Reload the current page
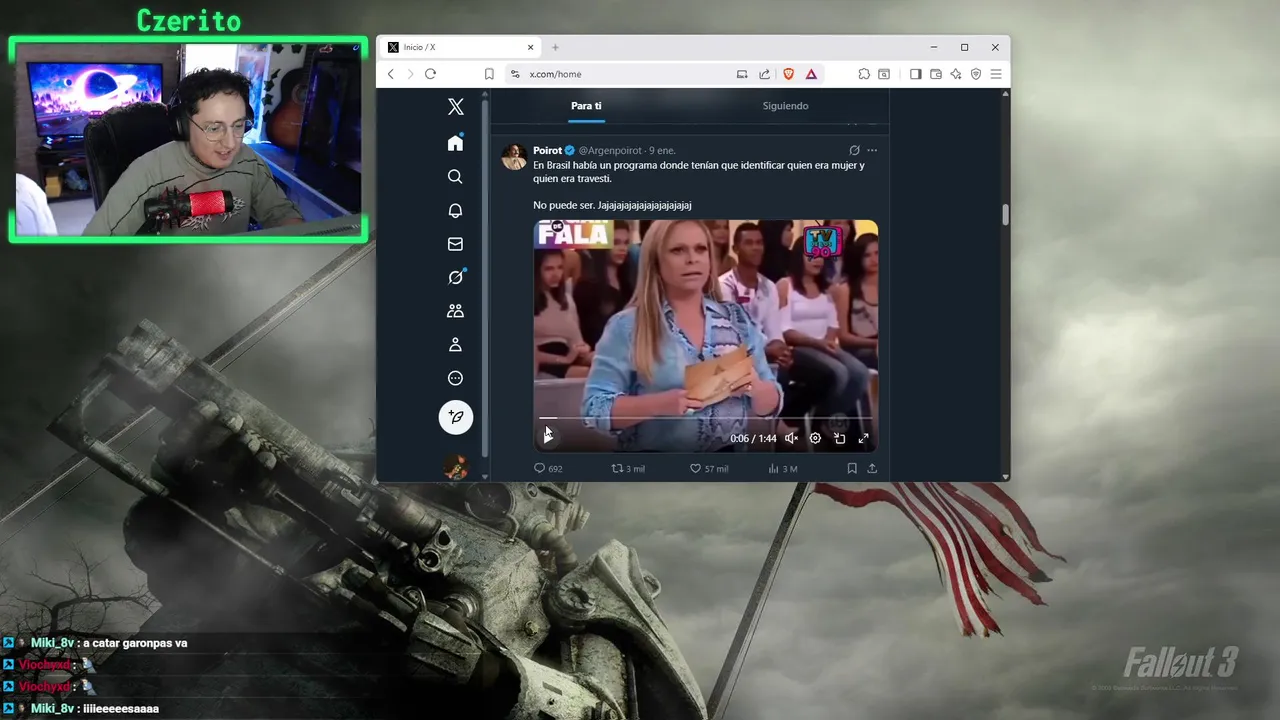Image resolution: width=1280 pixels, height=720 pixels. tap(430, 74)
